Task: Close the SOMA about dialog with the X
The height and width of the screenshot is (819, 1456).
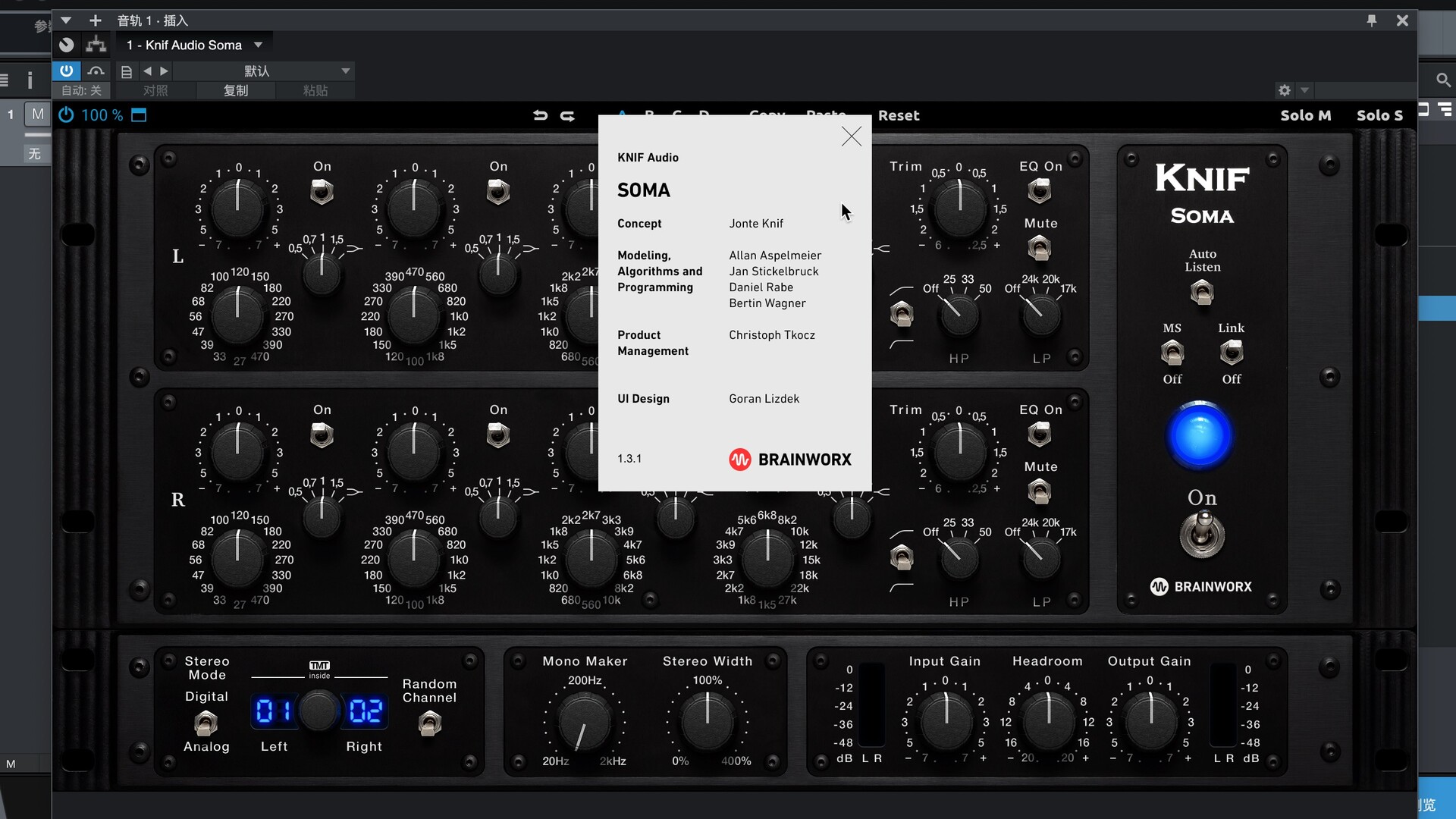Action: pyautogui.click(x=852, y=136)
